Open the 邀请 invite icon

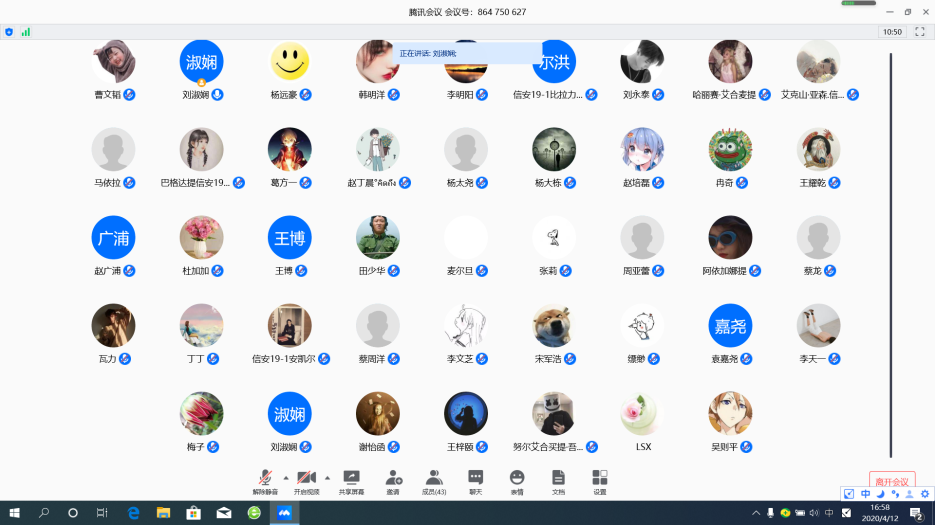(394, 481)
